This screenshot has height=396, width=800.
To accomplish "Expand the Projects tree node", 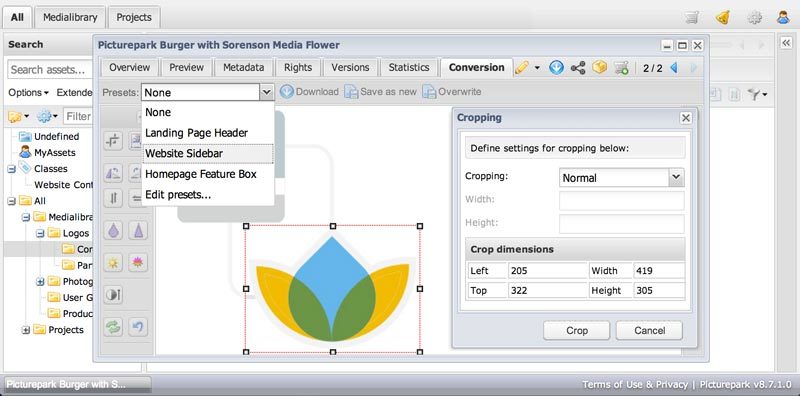I will pyautogui.click(x=26, y=330).
